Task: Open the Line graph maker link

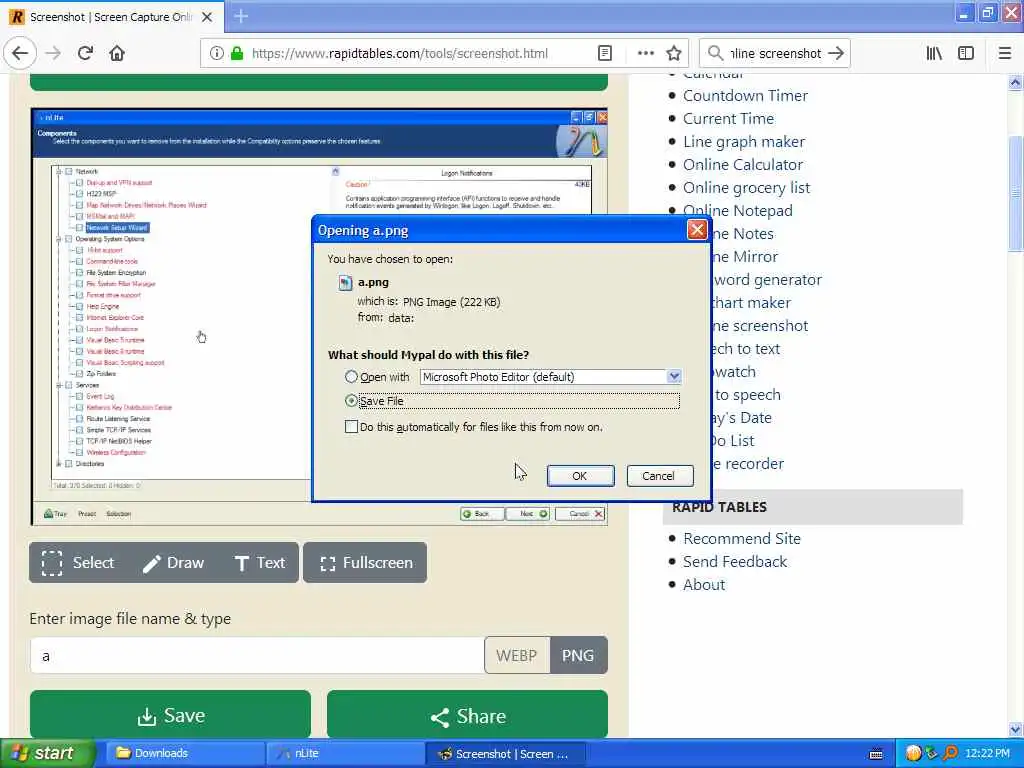Action: pos(744,141)
